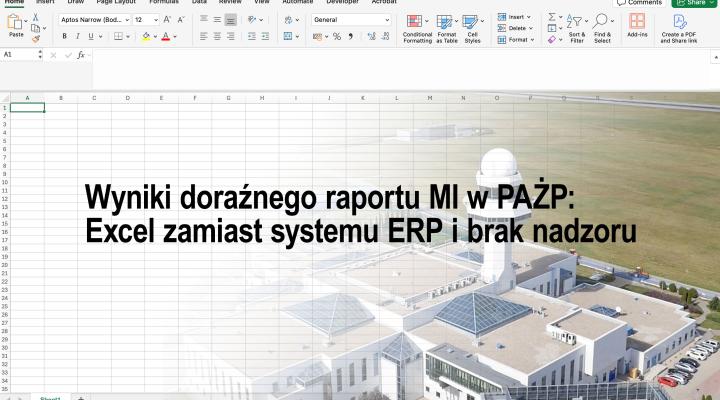720x400 pixels.
Task: Apply the Borders icon to cells
Action: [118, 36]
